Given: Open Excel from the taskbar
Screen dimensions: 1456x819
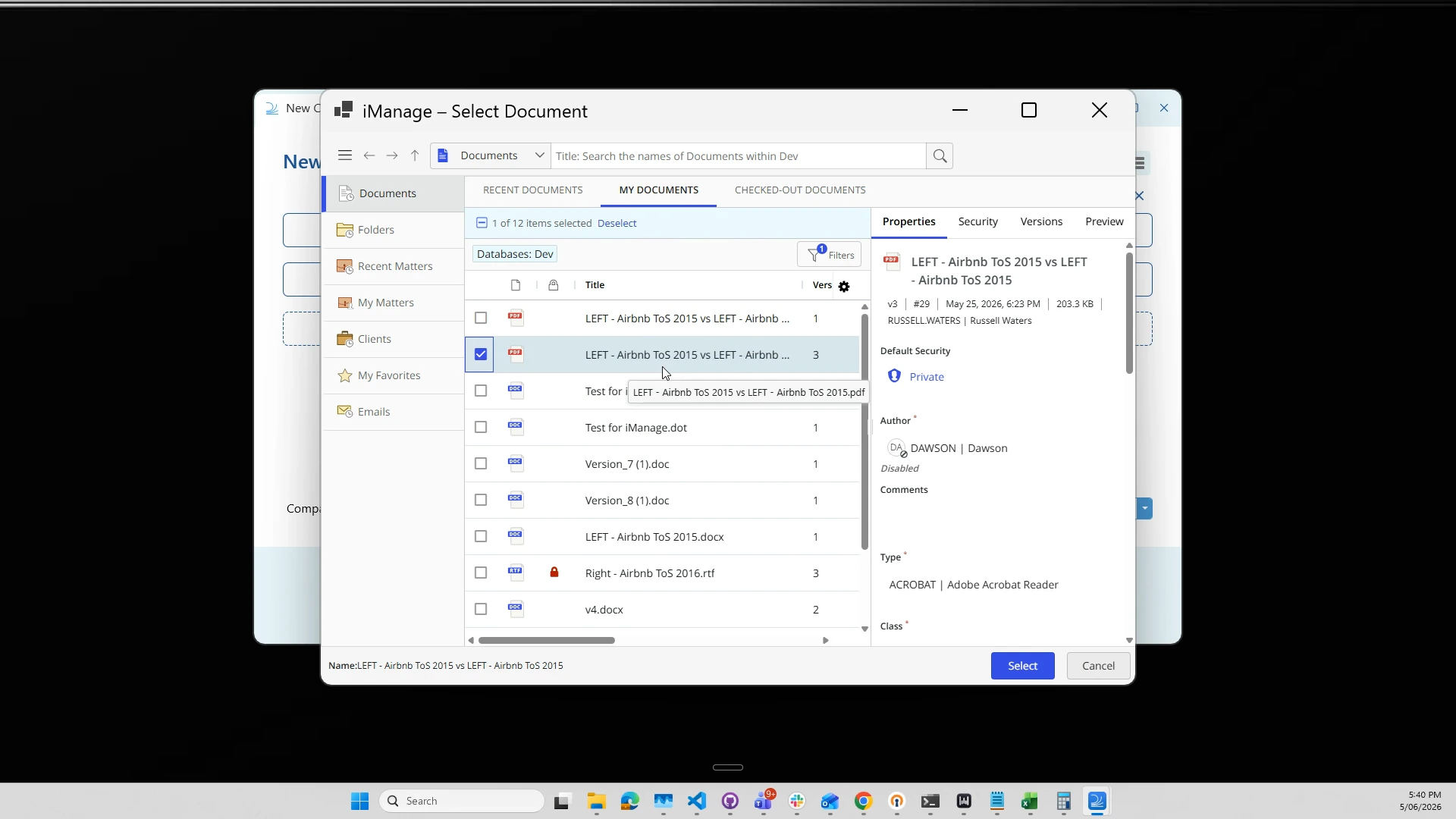Looking at the screenshot, I should (1030, 802).
